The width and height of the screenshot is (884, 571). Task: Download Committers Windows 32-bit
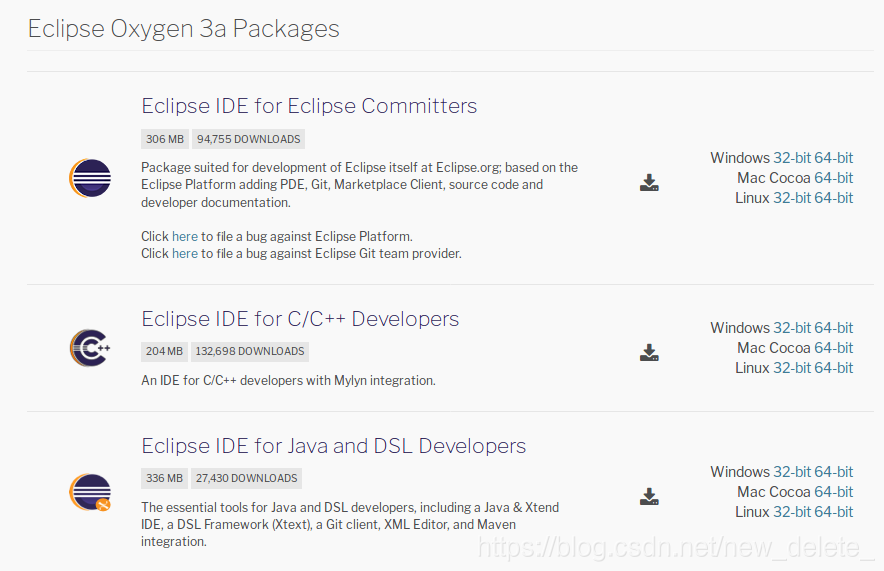point(792,158)
